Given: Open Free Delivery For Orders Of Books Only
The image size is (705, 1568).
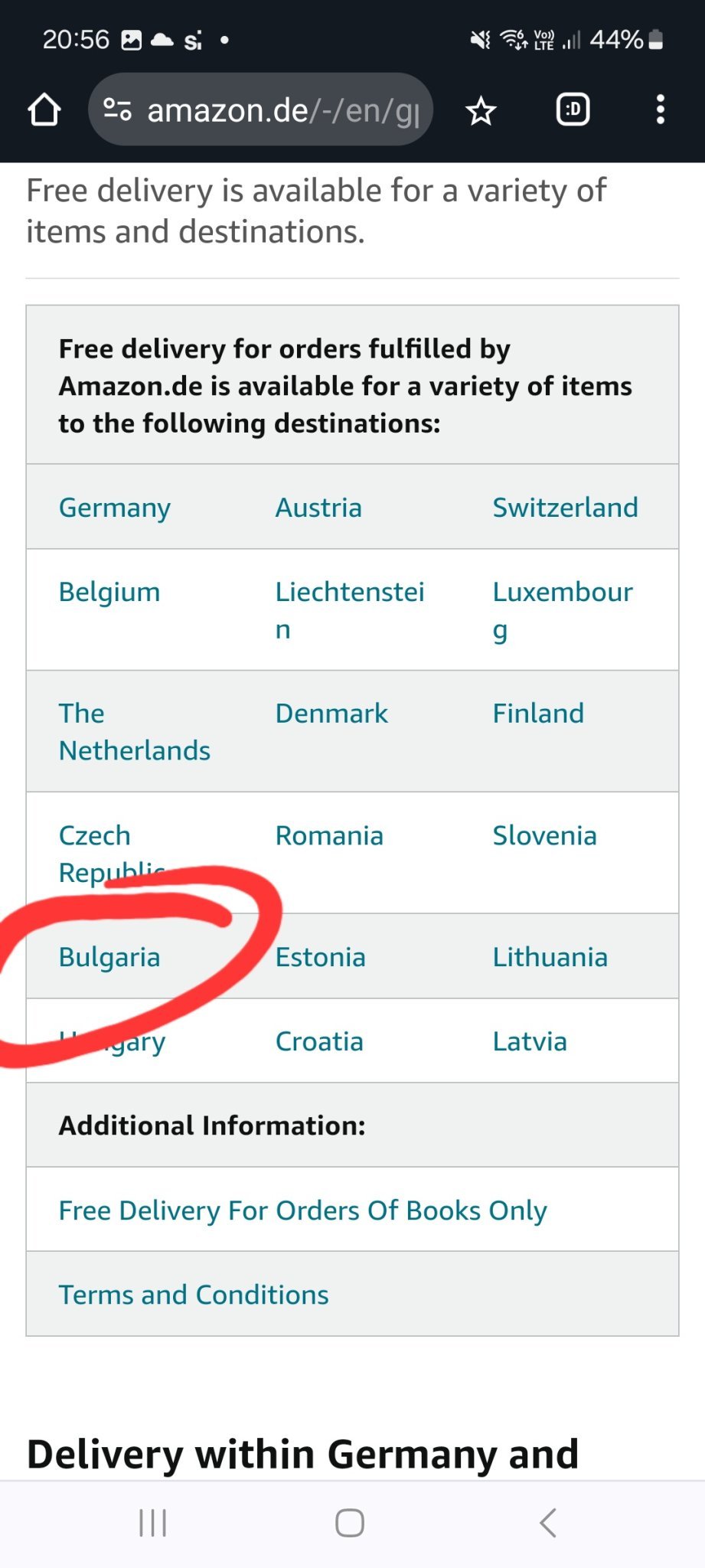Looking at the screenshot, I should [302, 1210].
